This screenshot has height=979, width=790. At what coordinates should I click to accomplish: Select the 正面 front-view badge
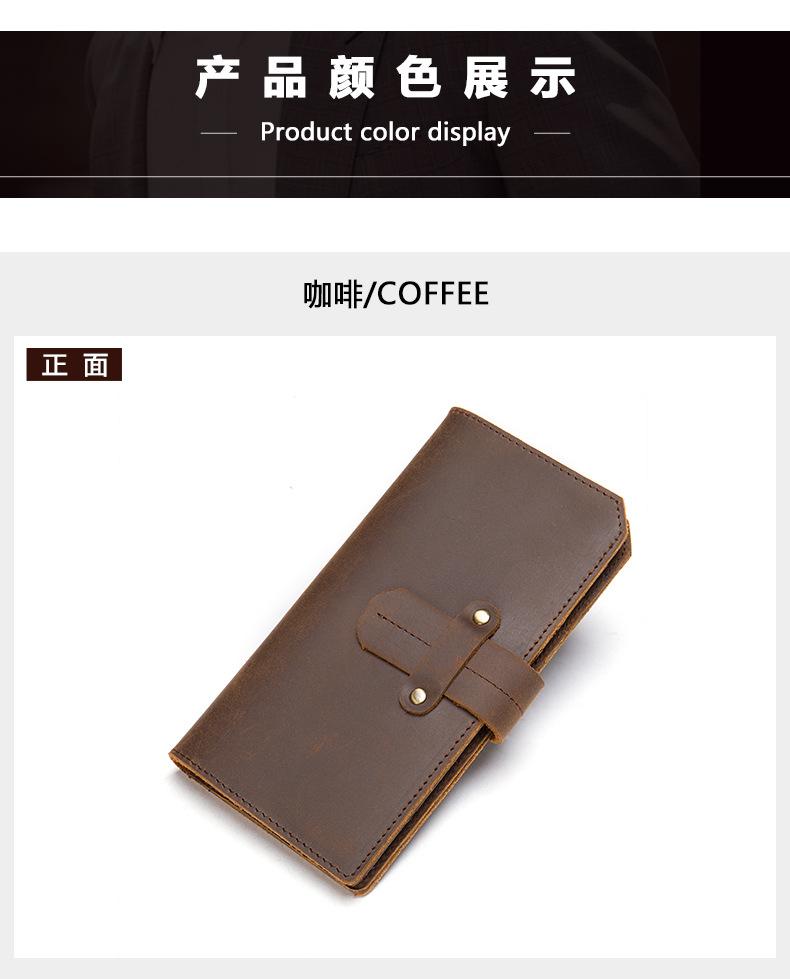[74, 365]
